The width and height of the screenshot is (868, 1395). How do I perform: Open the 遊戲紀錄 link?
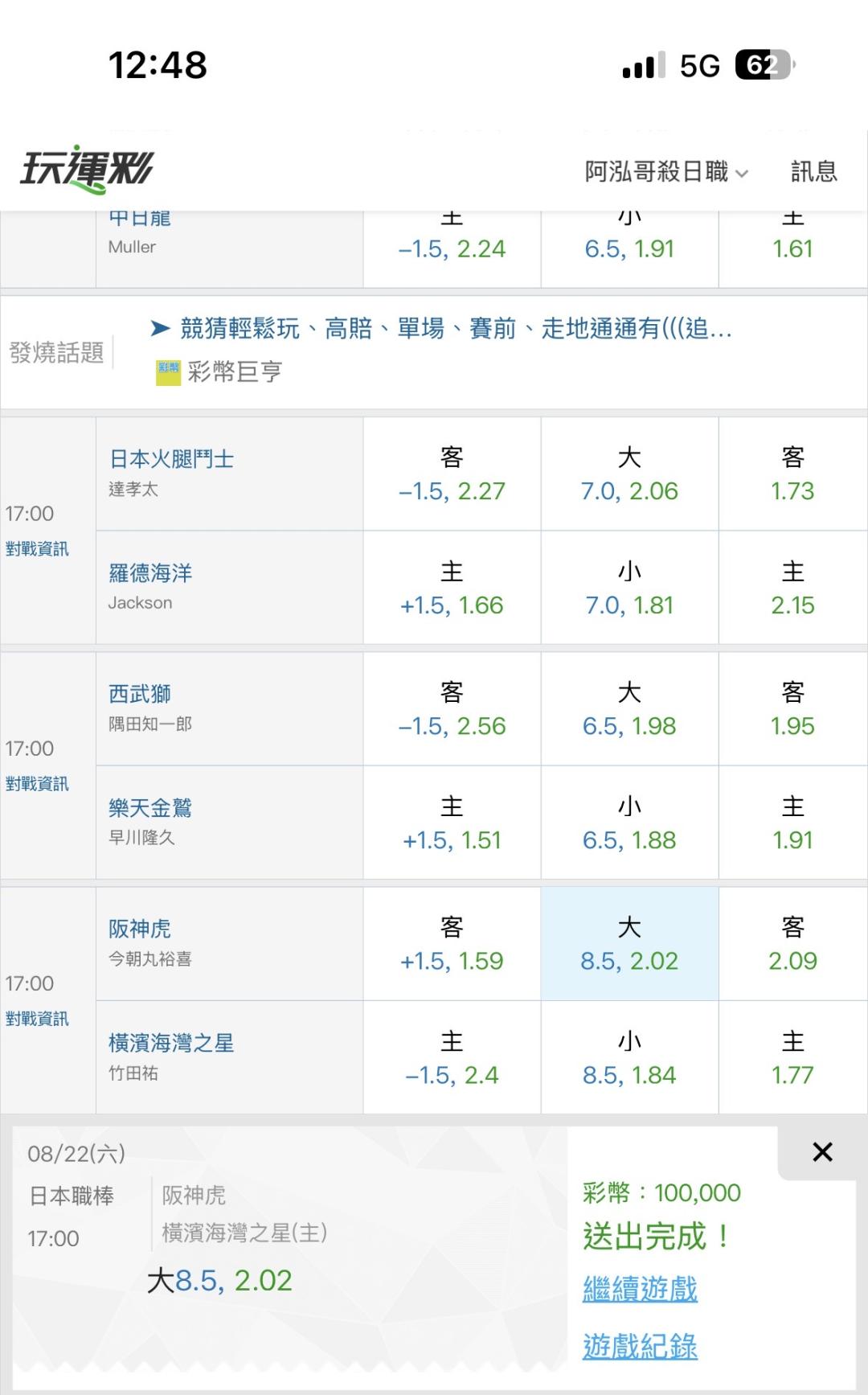tap(640, 1345)
